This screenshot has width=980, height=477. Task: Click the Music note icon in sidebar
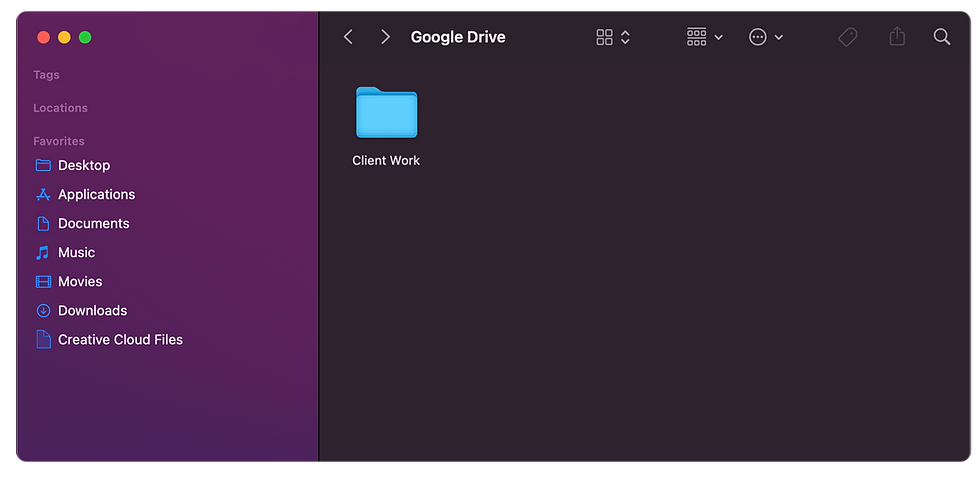(x=42, y=253)
